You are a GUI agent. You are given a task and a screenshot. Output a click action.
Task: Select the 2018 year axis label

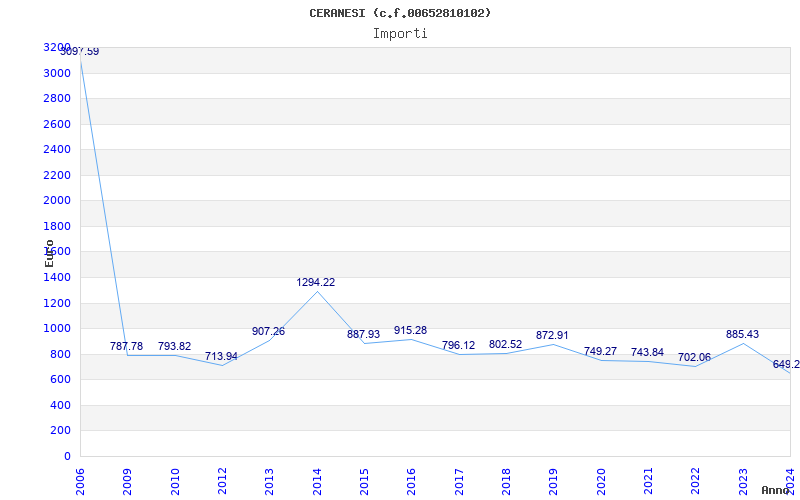point(506,481)
